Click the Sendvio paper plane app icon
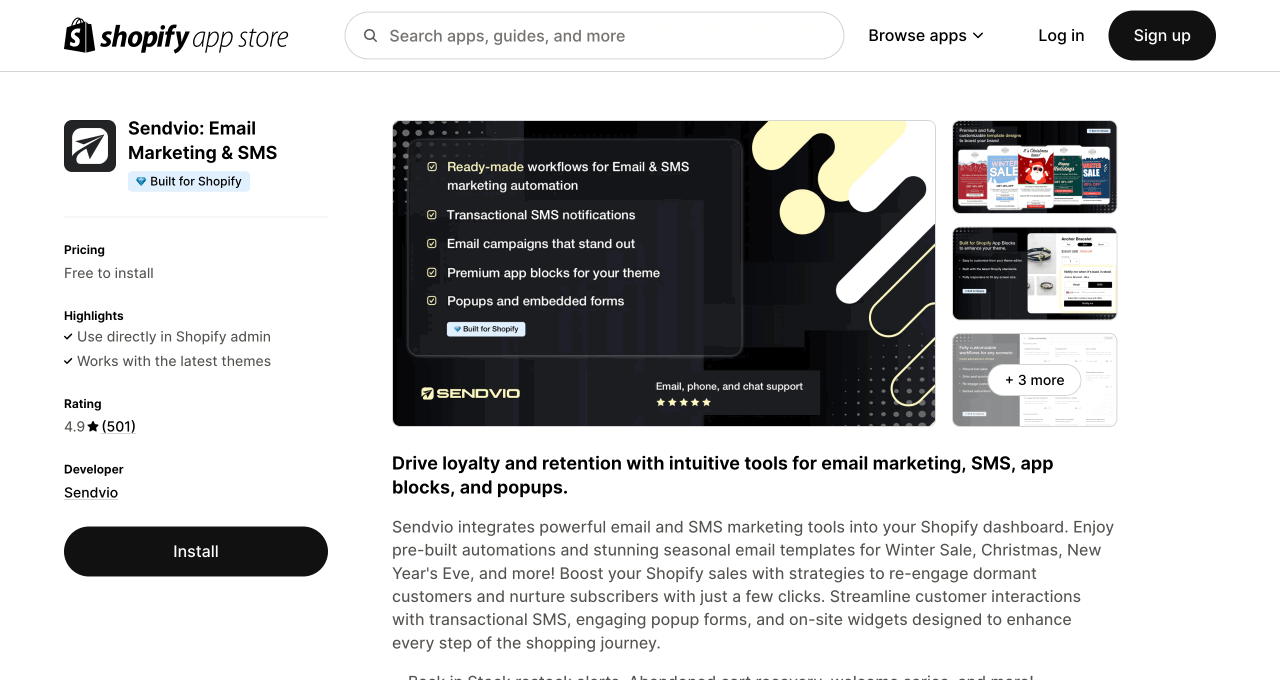 coord(90,146)
